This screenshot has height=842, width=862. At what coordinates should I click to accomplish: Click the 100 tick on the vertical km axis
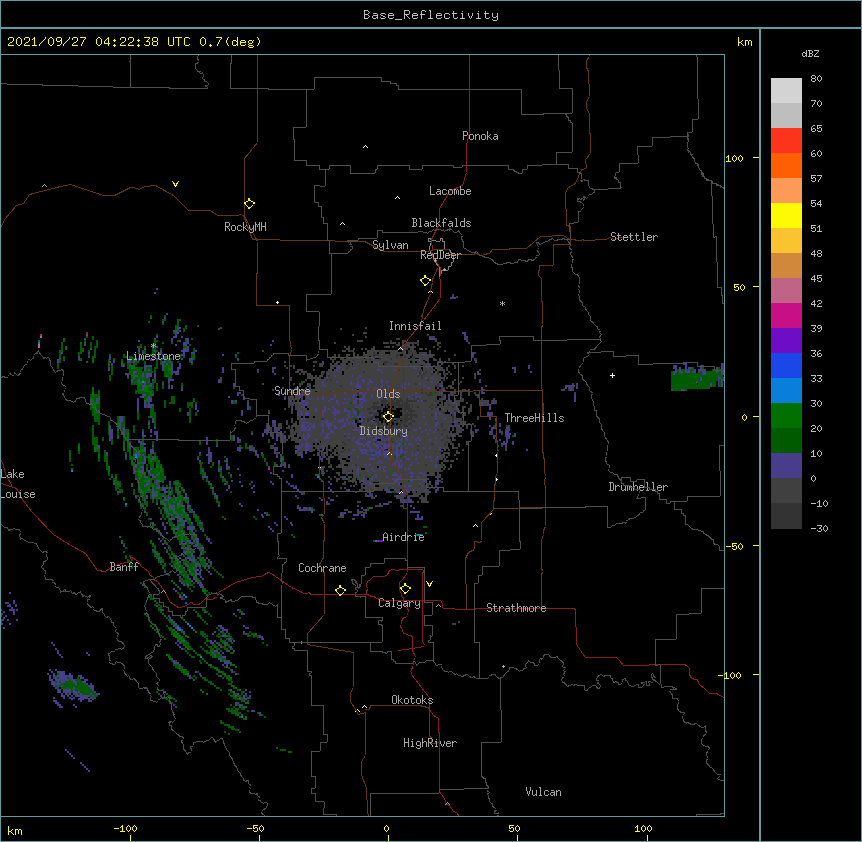734,158
